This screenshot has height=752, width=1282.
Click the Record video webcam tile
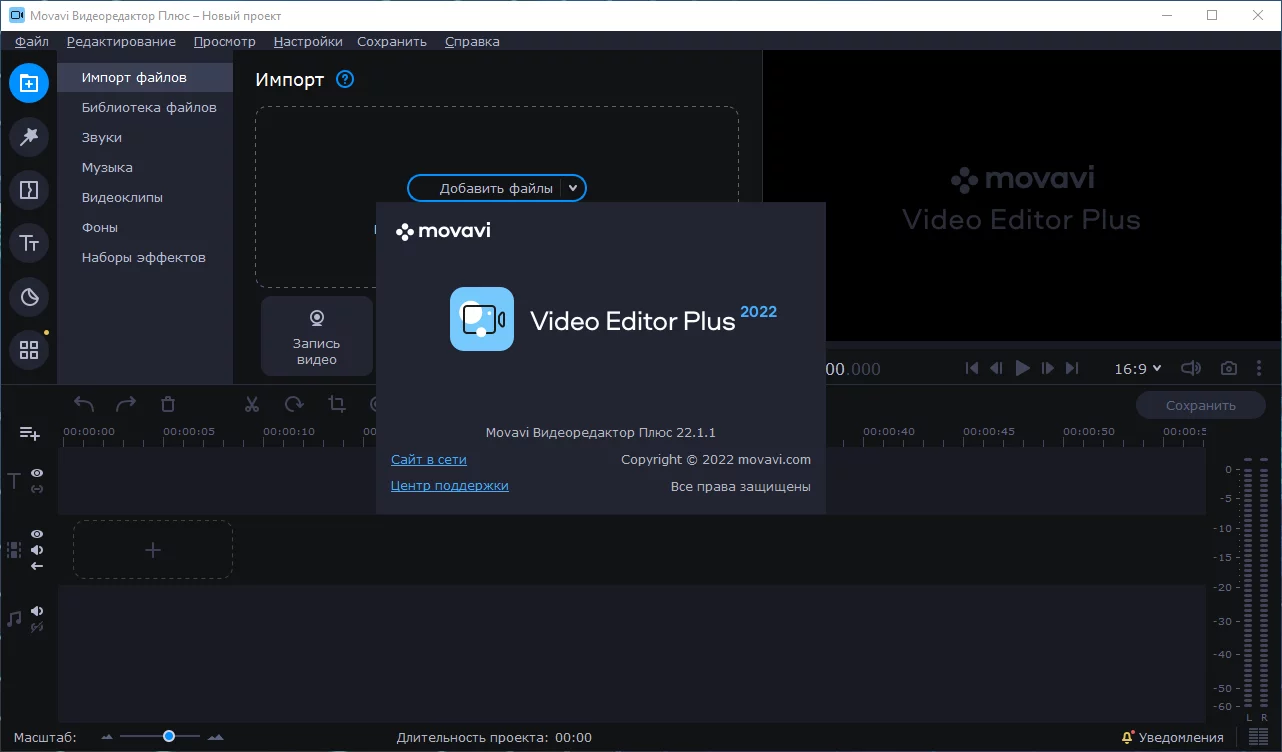[316, 336]
